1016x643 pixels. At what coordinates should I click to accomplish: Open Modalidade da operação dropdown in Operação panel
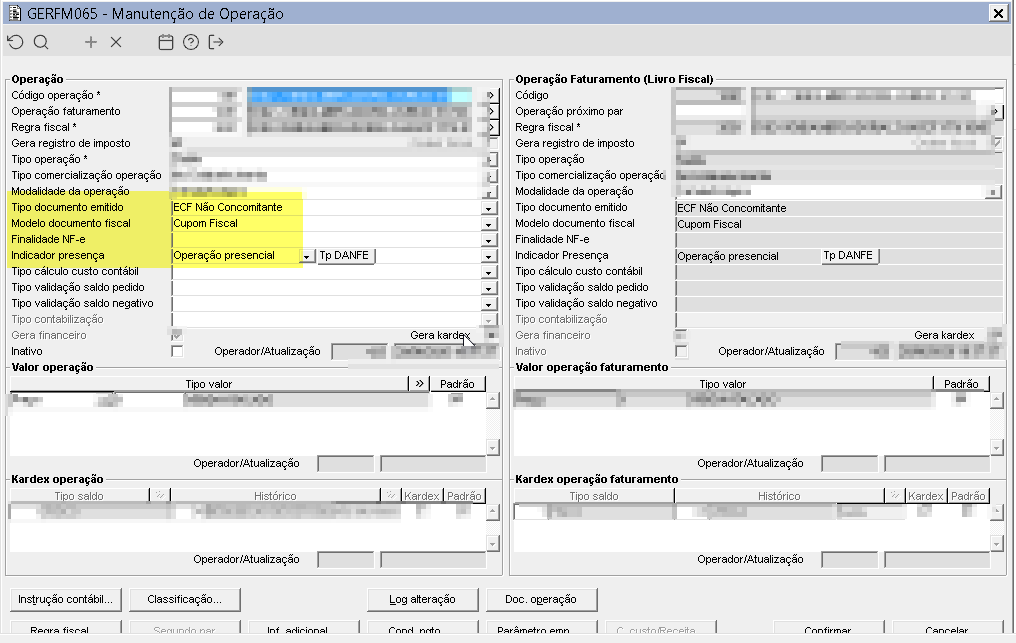click(491, 192)
